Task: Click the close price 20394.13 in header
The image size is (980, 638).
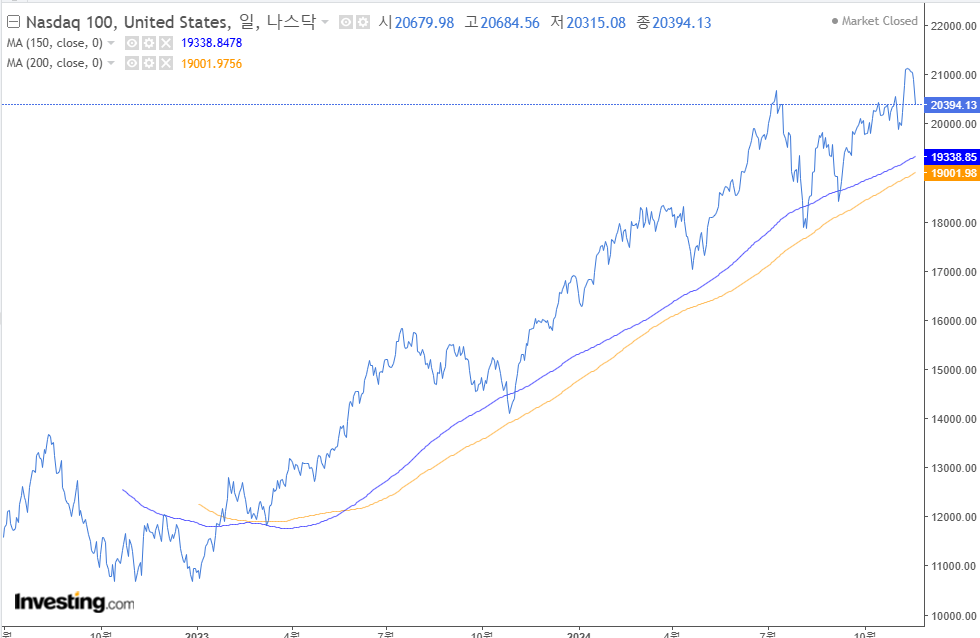Action: [x=682, y=23]
